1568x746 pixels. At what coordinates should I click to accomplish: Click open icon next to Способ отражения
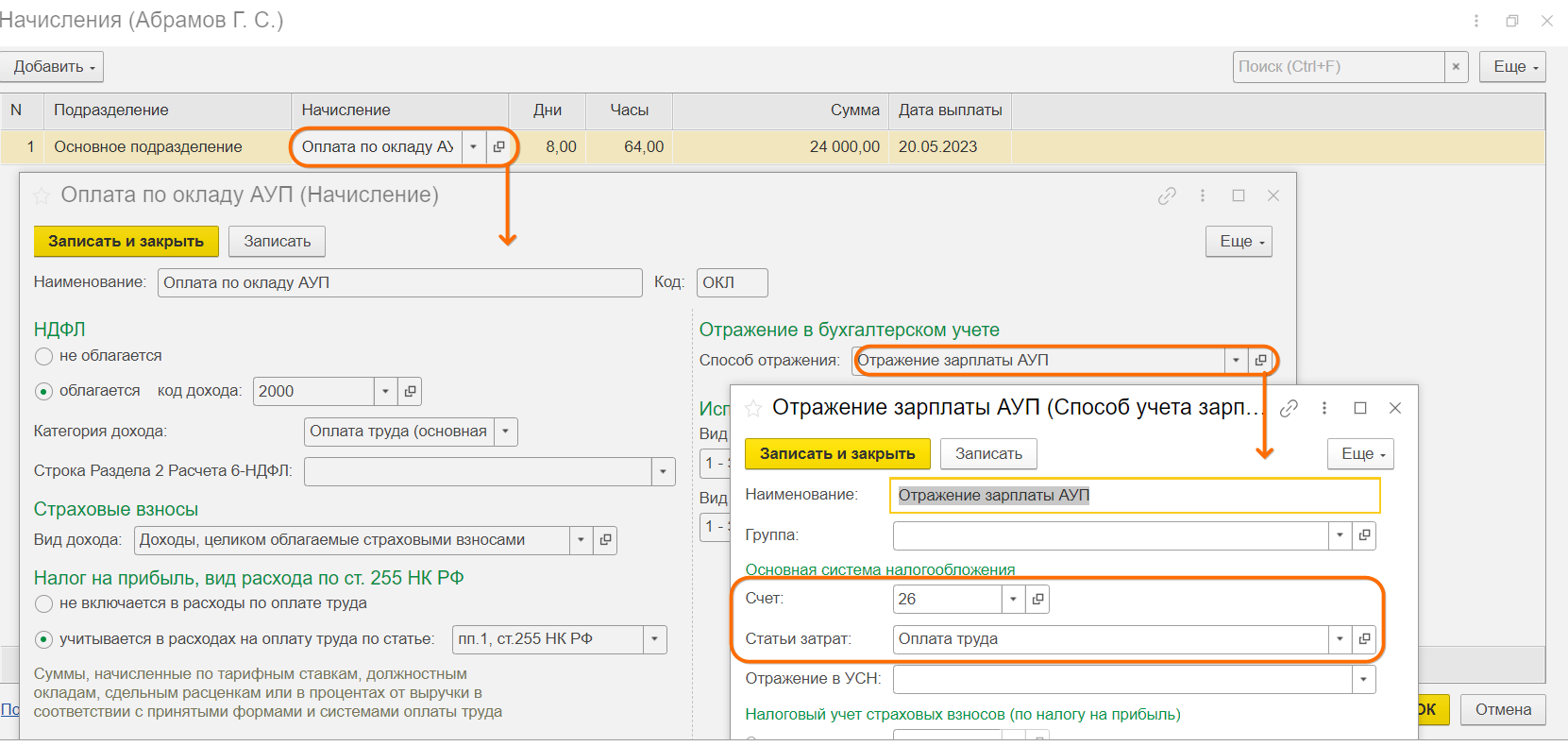click(x=1260, y=361)
